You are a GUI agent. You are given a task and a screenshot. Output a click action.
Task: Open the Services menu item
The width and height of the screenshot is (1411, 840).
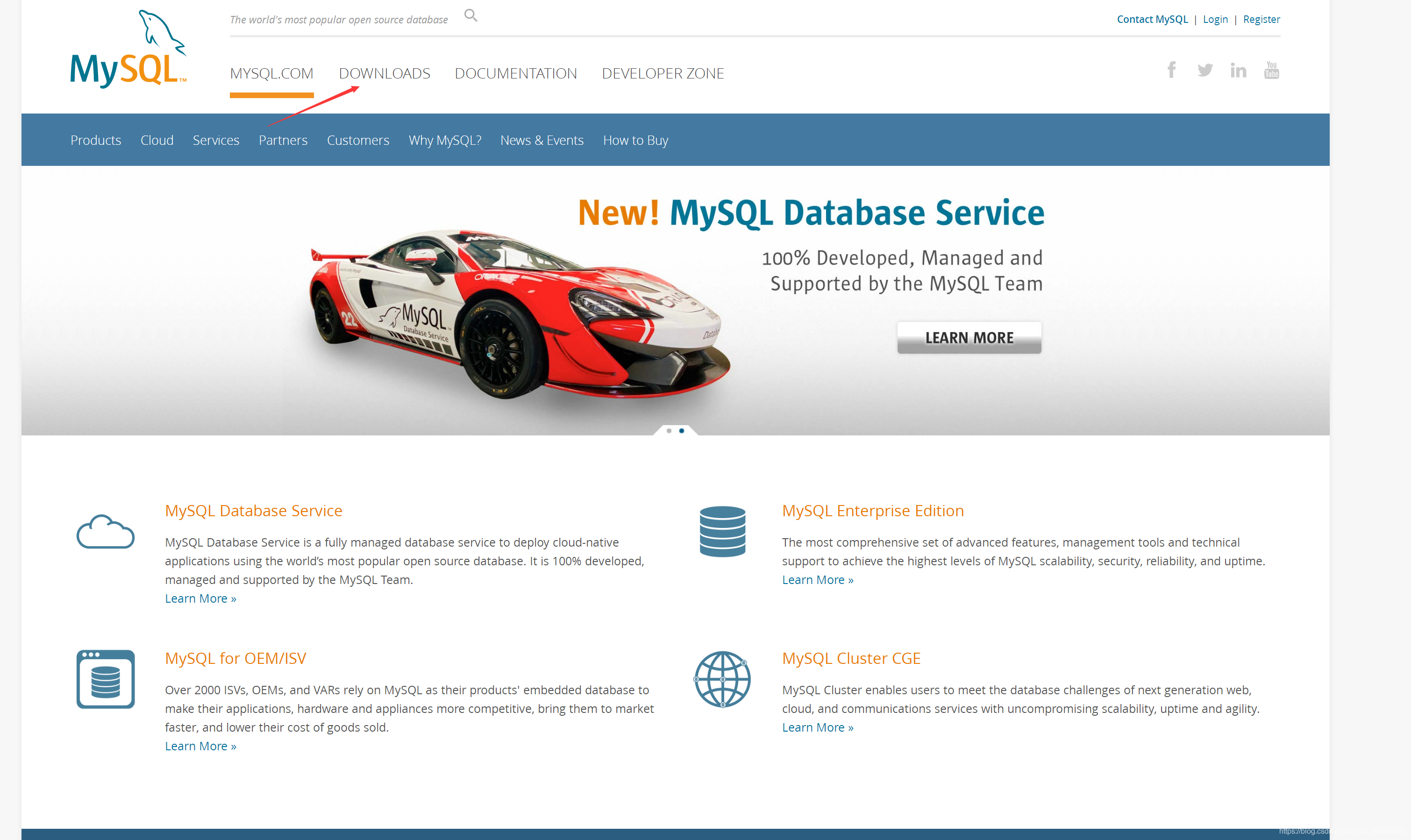[x=216, y=140]
